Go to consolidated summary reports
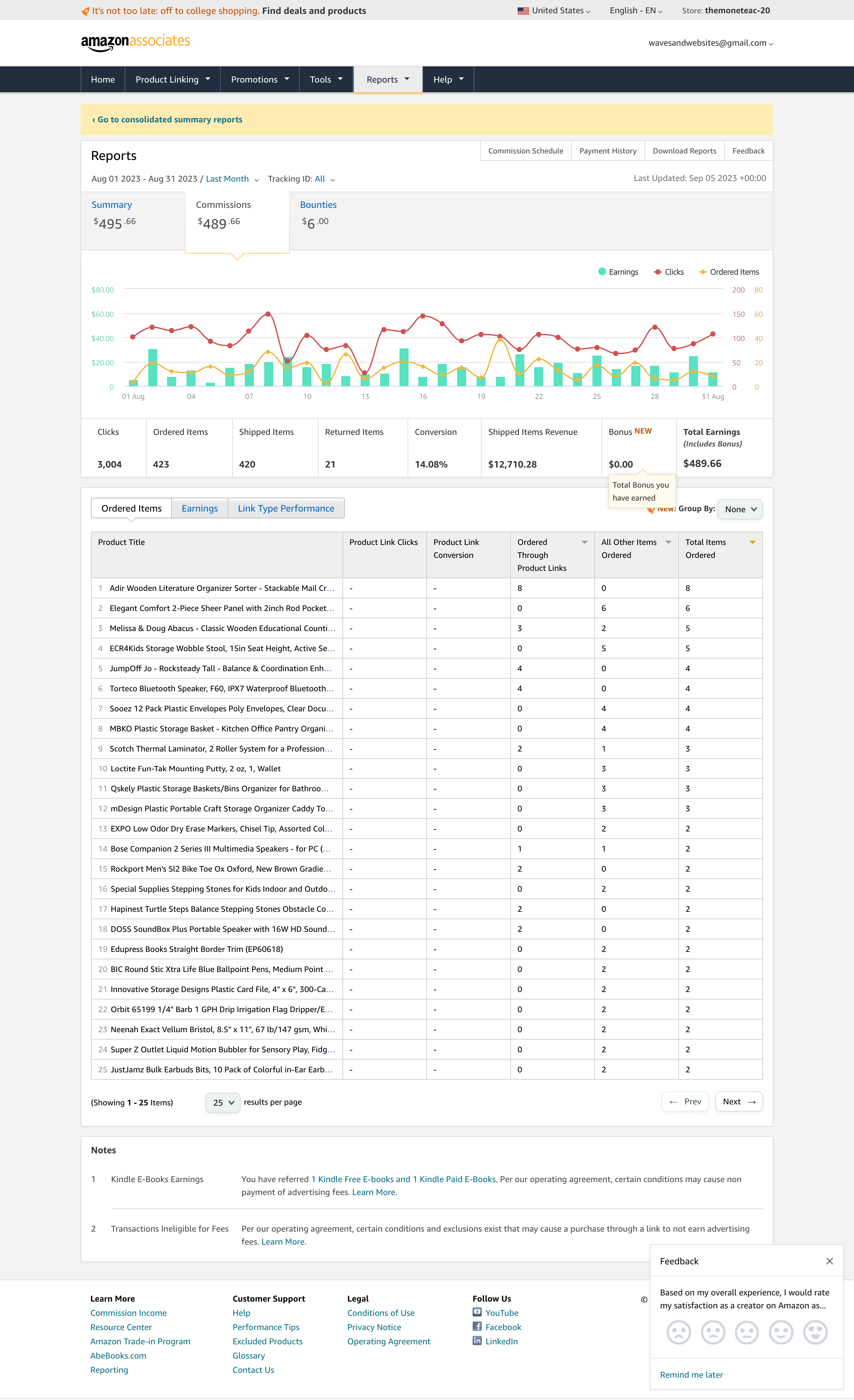The image size is (854, 1400). point(167,119)
